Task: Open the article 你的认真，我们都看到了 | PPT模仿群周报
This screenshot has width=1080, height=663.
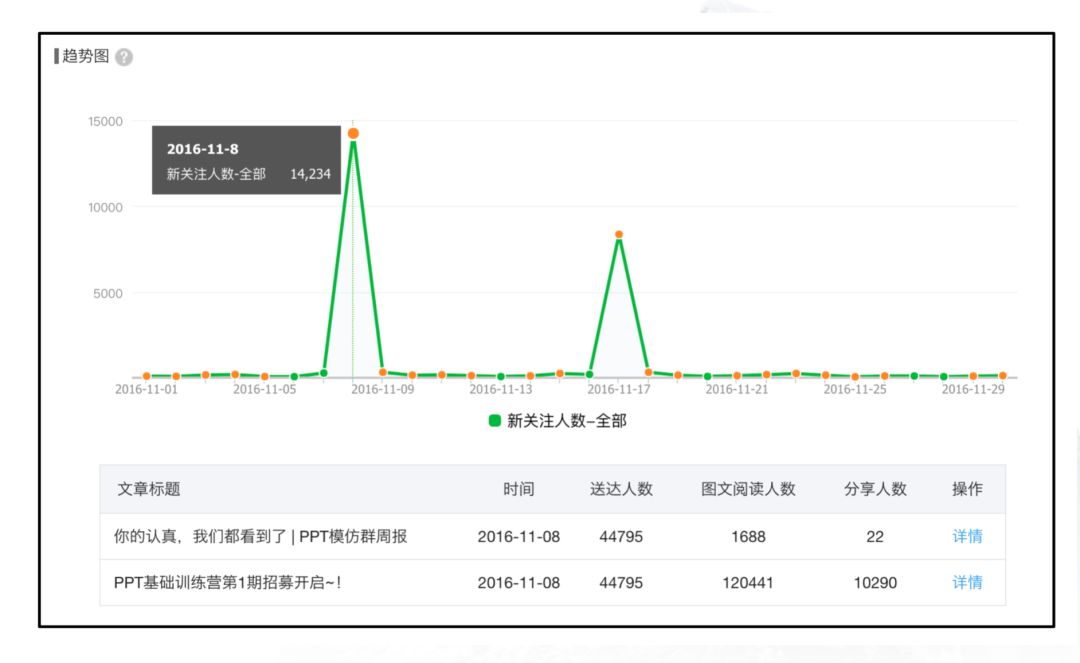Action: tap(260, 536)
